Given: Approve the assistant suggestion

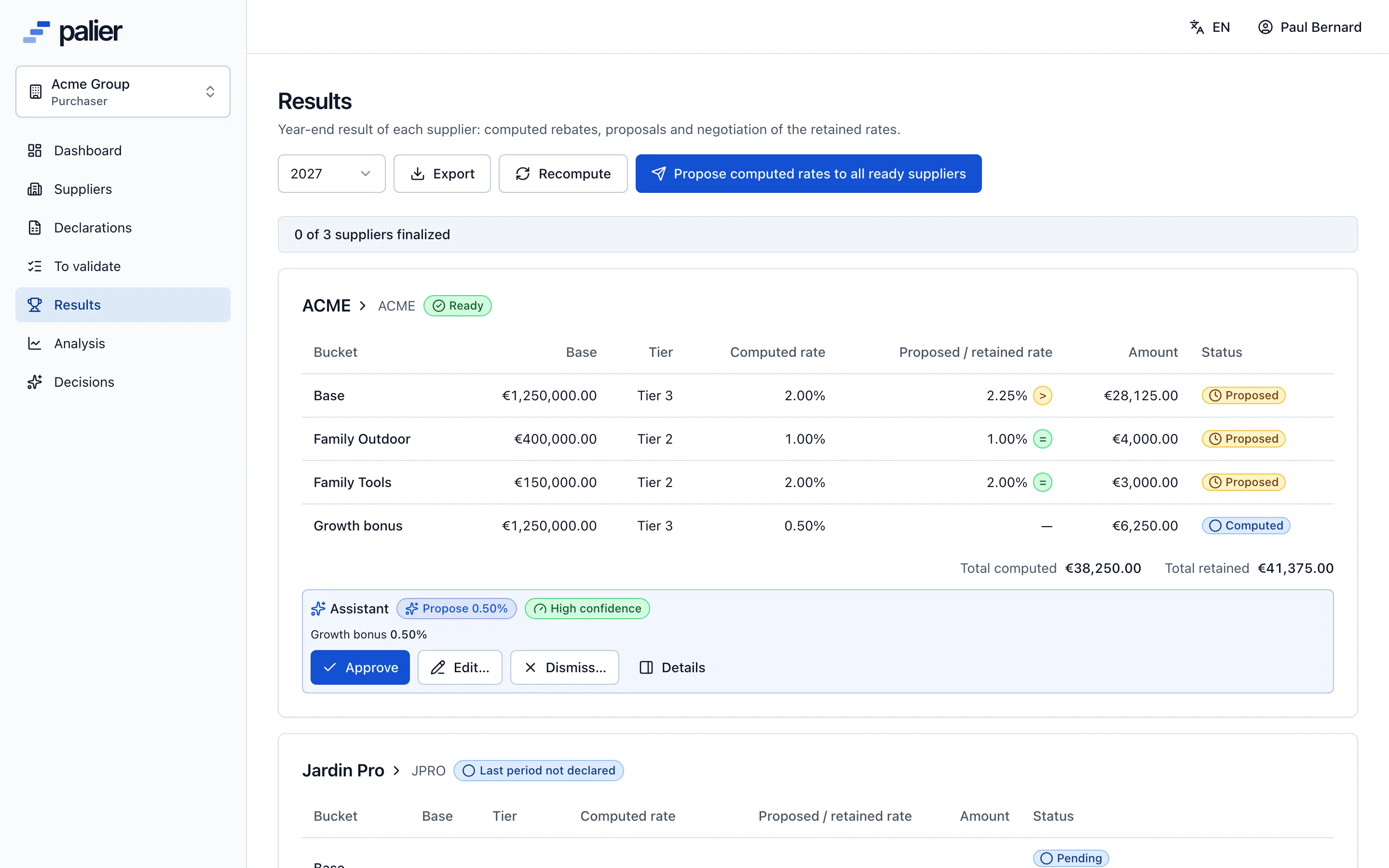Looking at the screenshot, I should 360,667.
